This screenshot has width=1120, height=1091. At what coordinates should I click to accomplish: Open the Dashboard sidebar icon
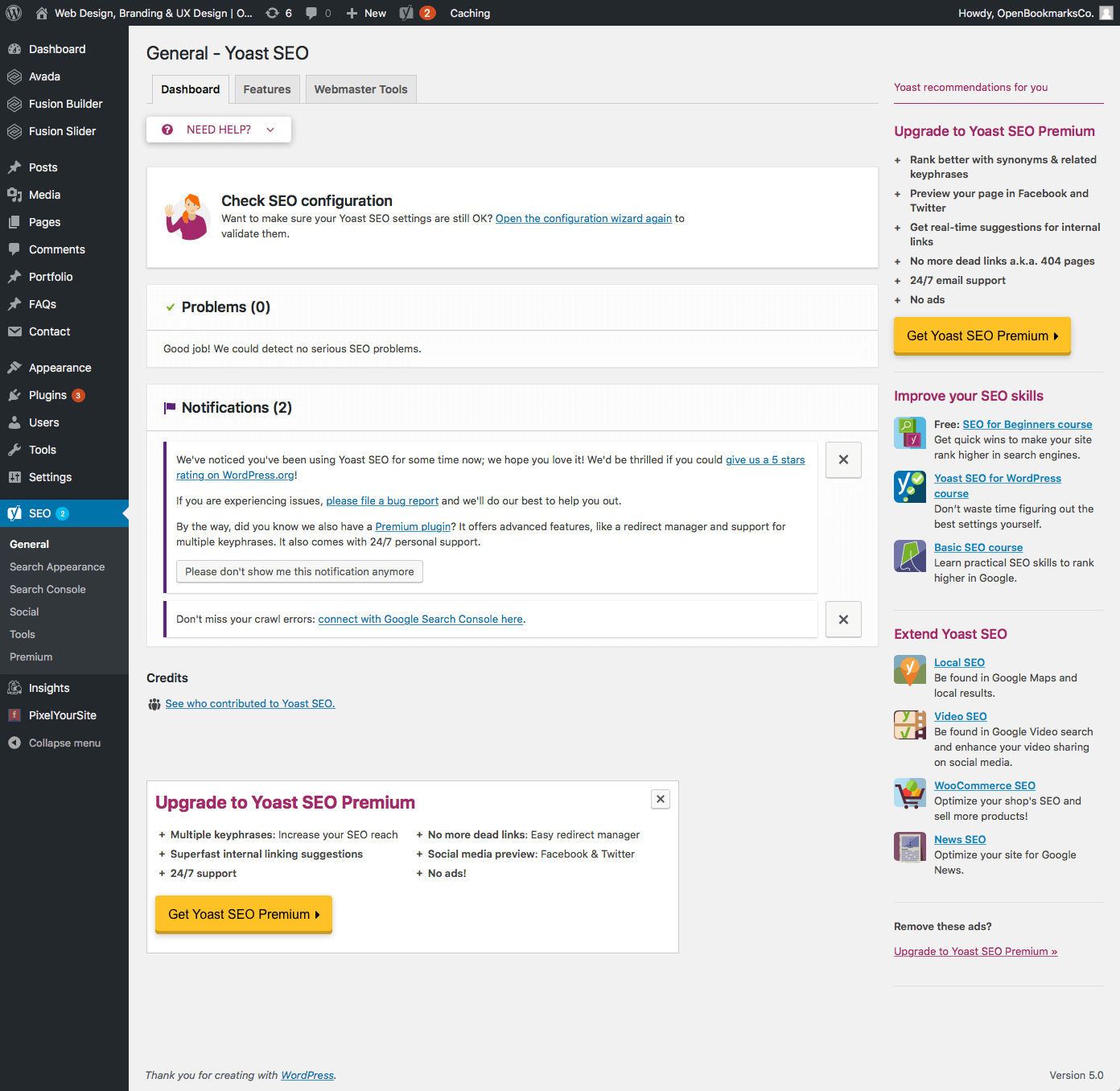coord(14,49)
